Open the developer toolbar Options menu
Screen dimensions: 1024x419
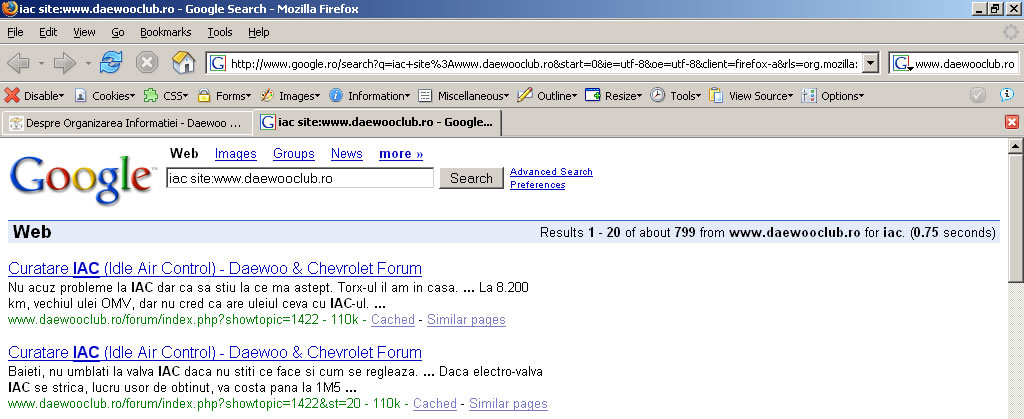[833, 96]
